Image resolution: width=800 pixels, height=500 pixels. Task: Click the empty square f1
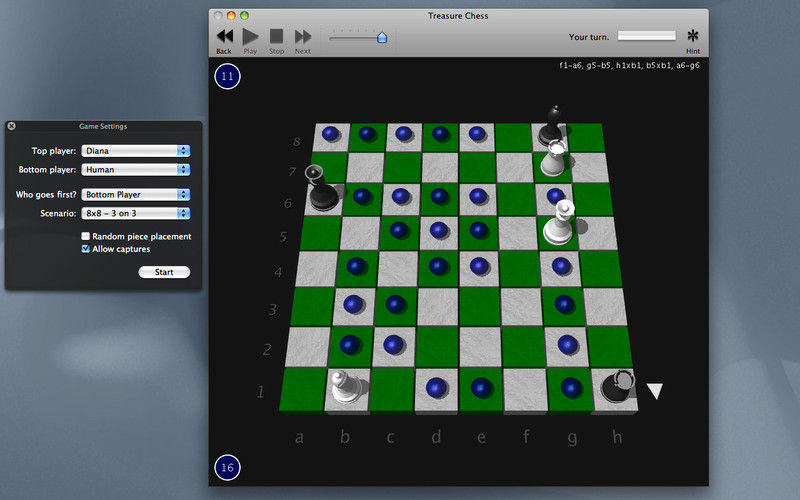(526, 389)
